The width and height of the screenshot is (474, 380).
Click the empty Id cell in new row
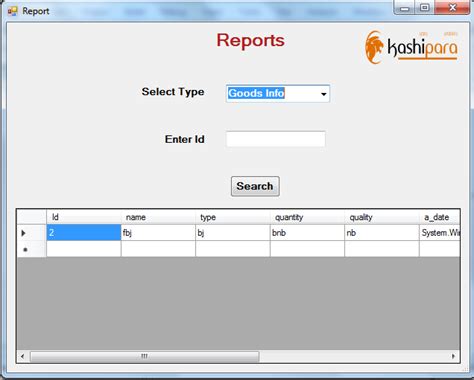click(x=84, y=249)
